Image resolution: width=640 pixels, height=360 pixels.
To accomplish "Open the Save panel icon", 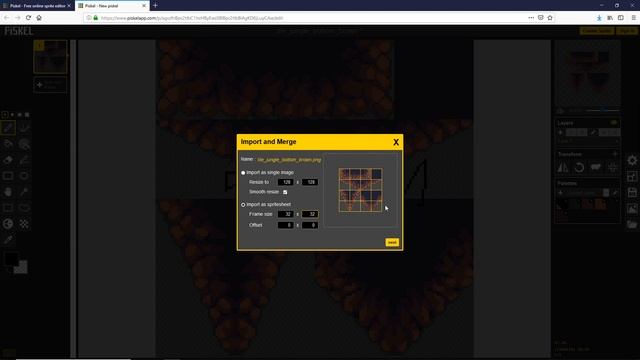I will [632, 192].
